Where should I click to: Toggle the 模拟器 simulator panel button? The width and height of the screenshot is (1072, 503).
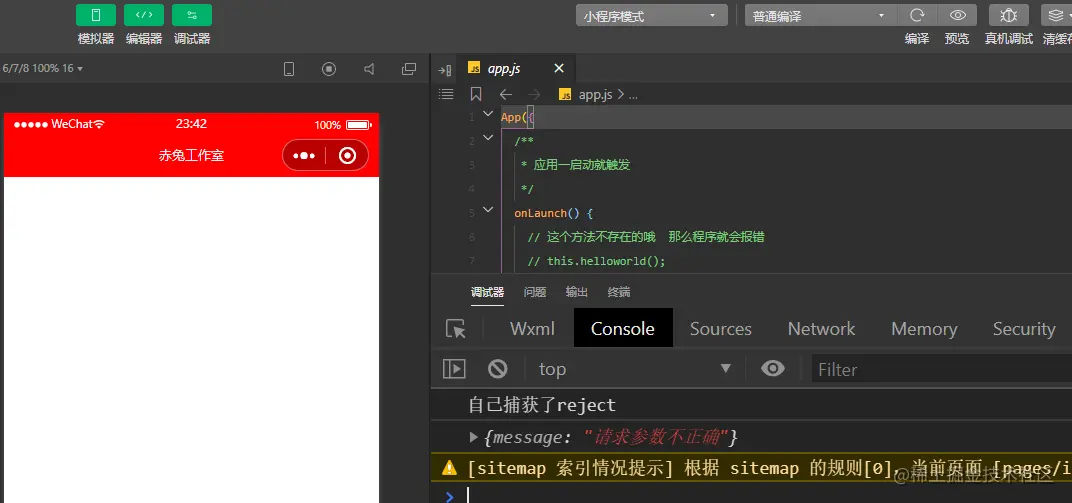click(96, 15)
